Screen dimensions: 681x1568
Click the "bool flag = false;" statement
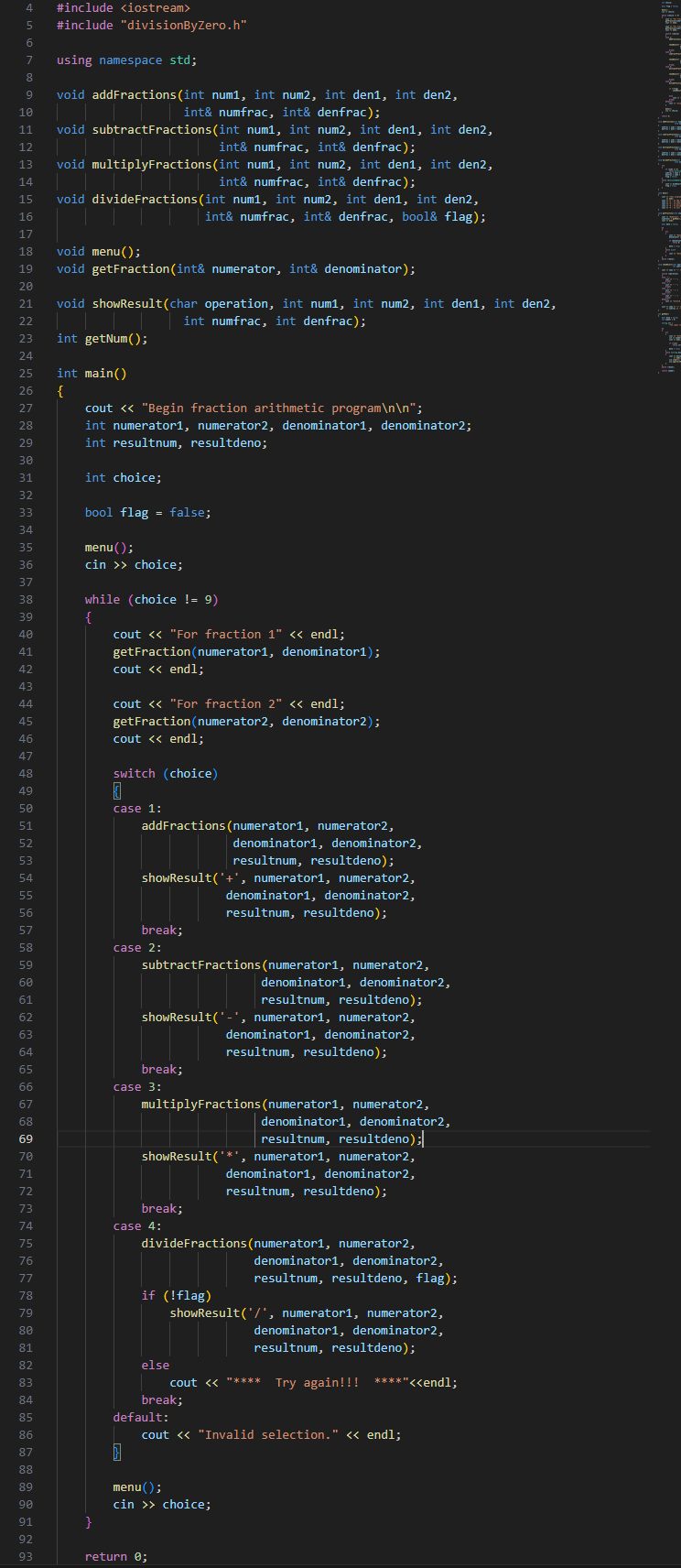(x=148, y=512)
